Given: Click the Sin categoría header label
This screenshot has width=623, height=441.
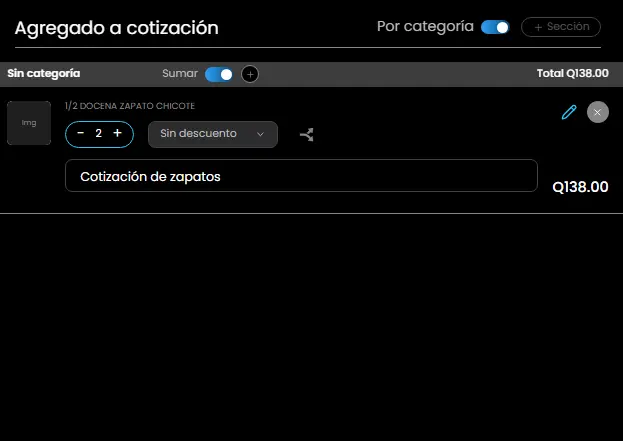Looking at the screenshot, I should 44,74.
